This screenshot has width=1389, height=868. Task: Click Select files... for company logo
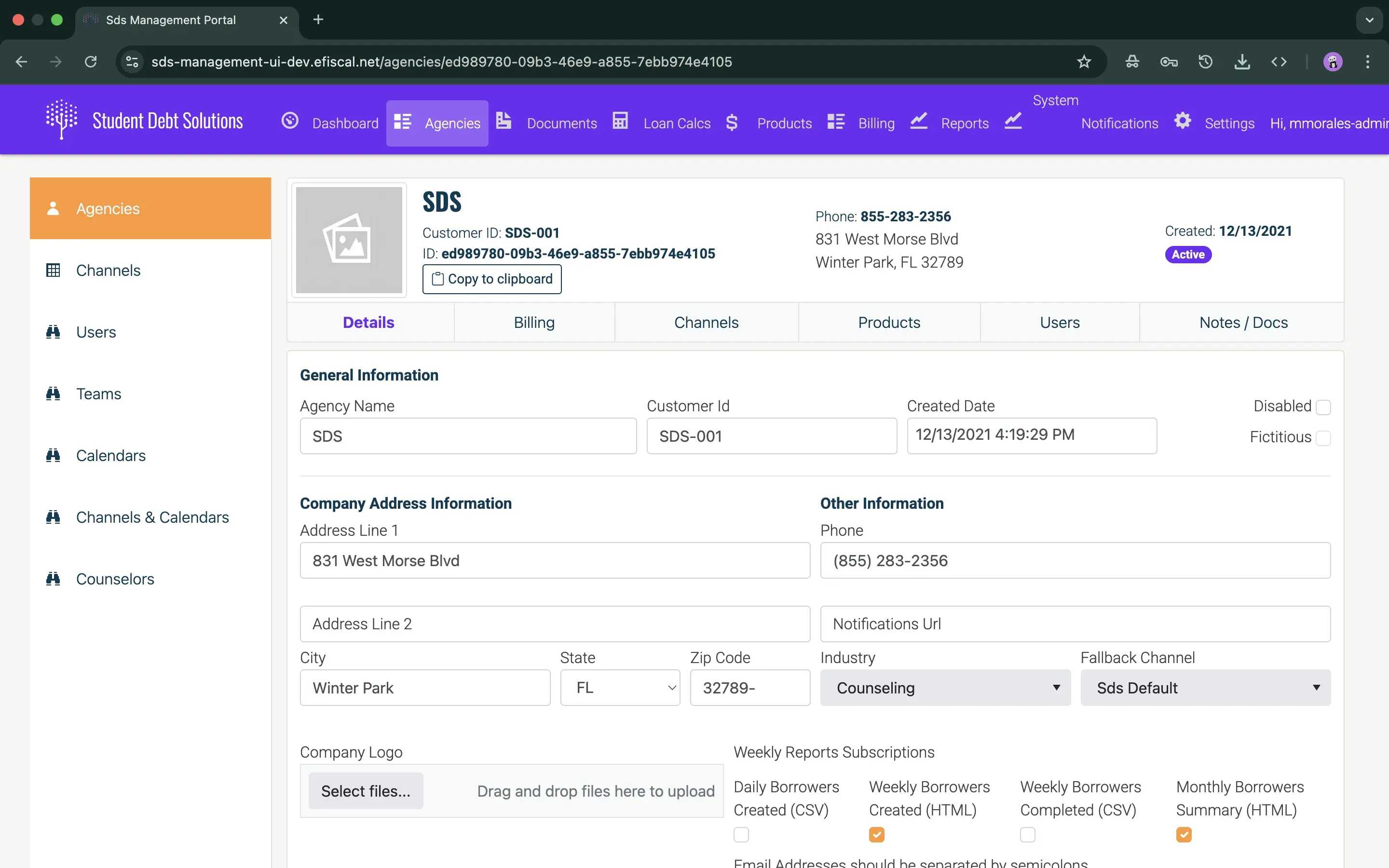tap(366, 791)
